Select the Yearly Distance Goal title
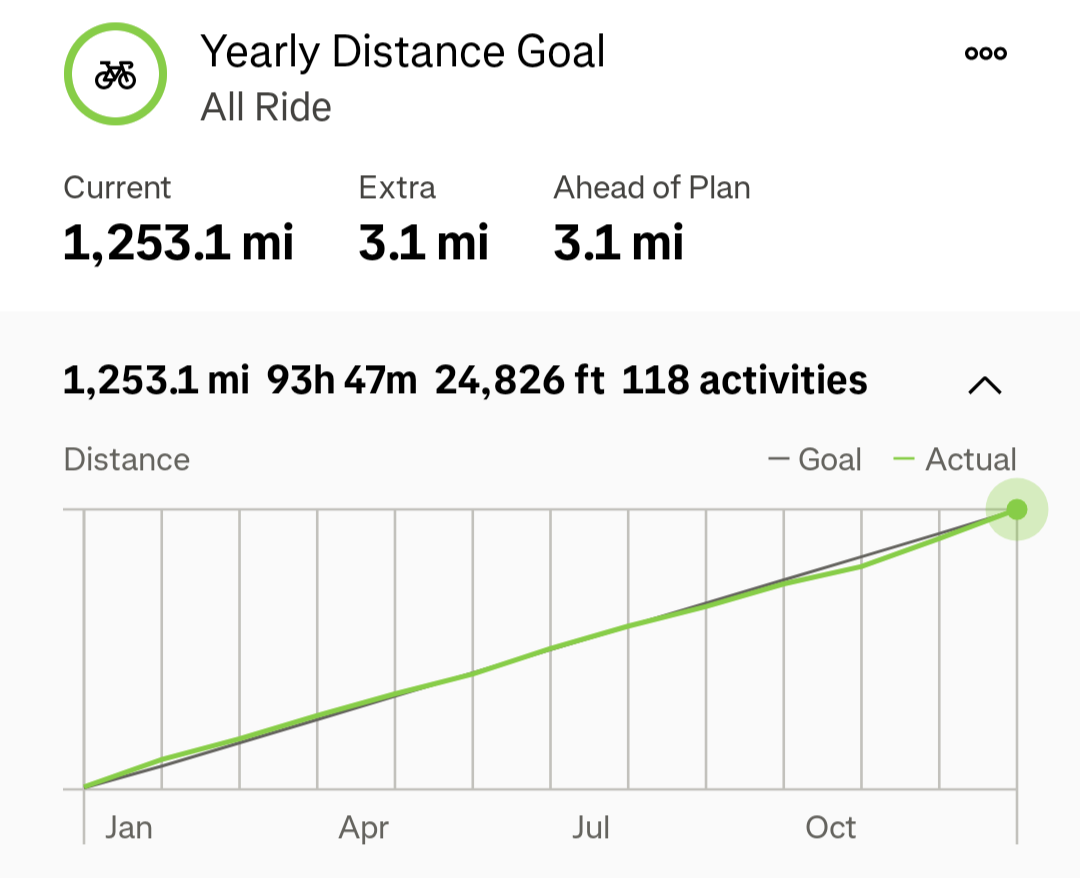The image size is (1080, 878). [x=403, y=52]
